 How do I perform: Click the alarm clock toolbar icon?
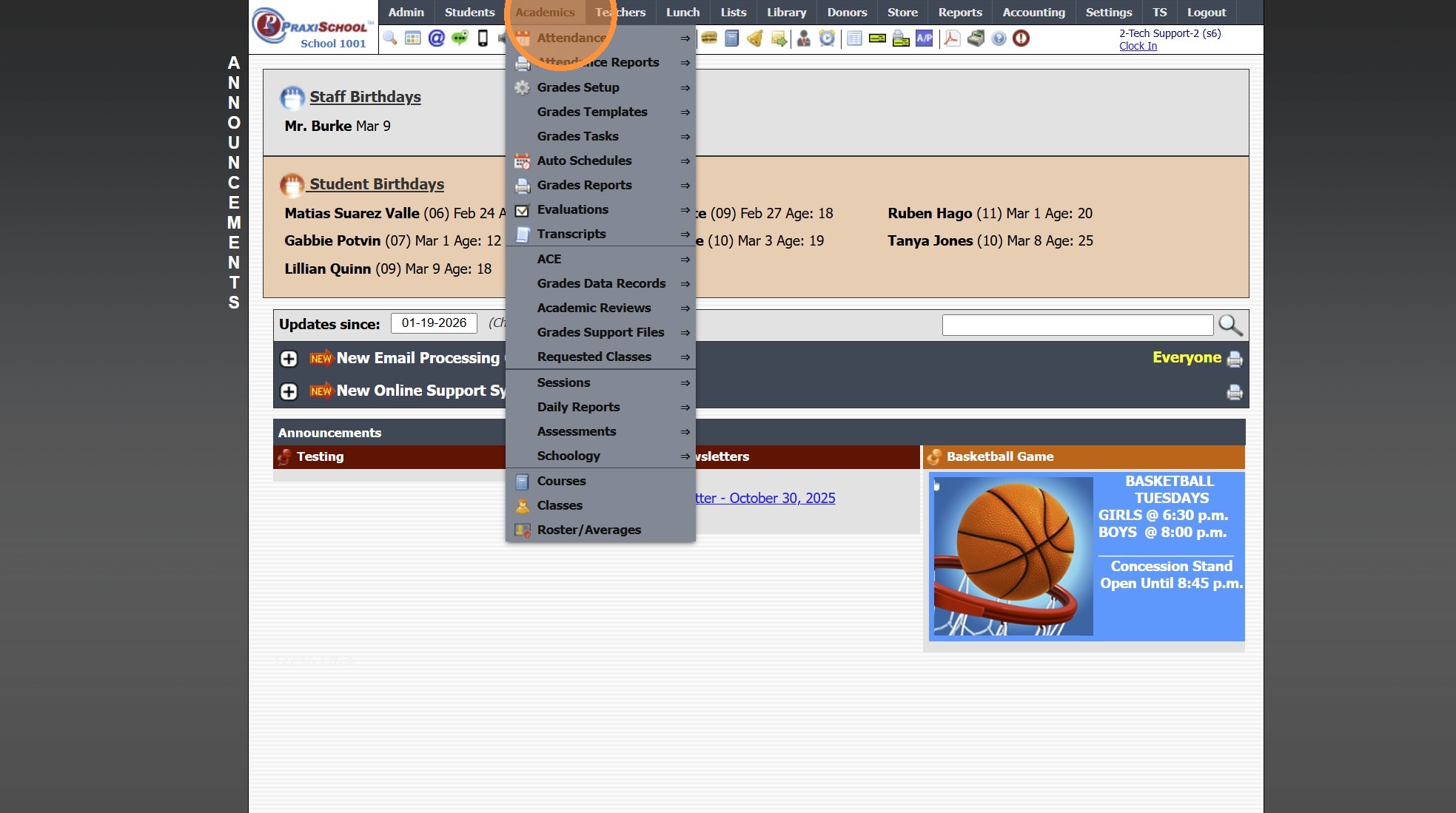(827, 38)
